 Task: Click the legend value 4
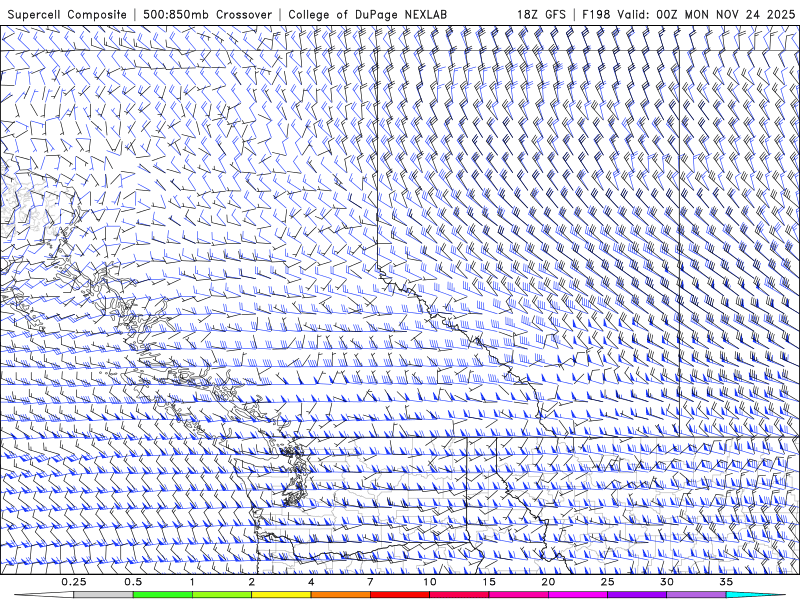point(311,582)
